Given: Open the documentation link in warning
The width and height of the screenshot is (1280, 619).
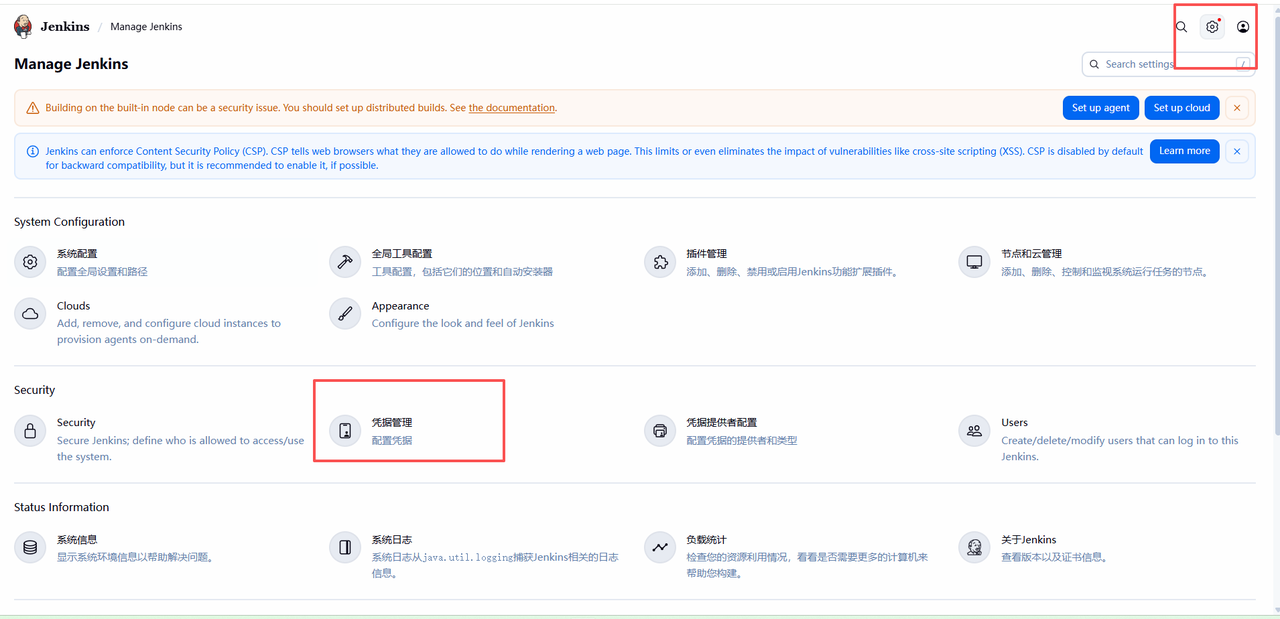Looking at the screenshot, I should [x=512, y=108].
